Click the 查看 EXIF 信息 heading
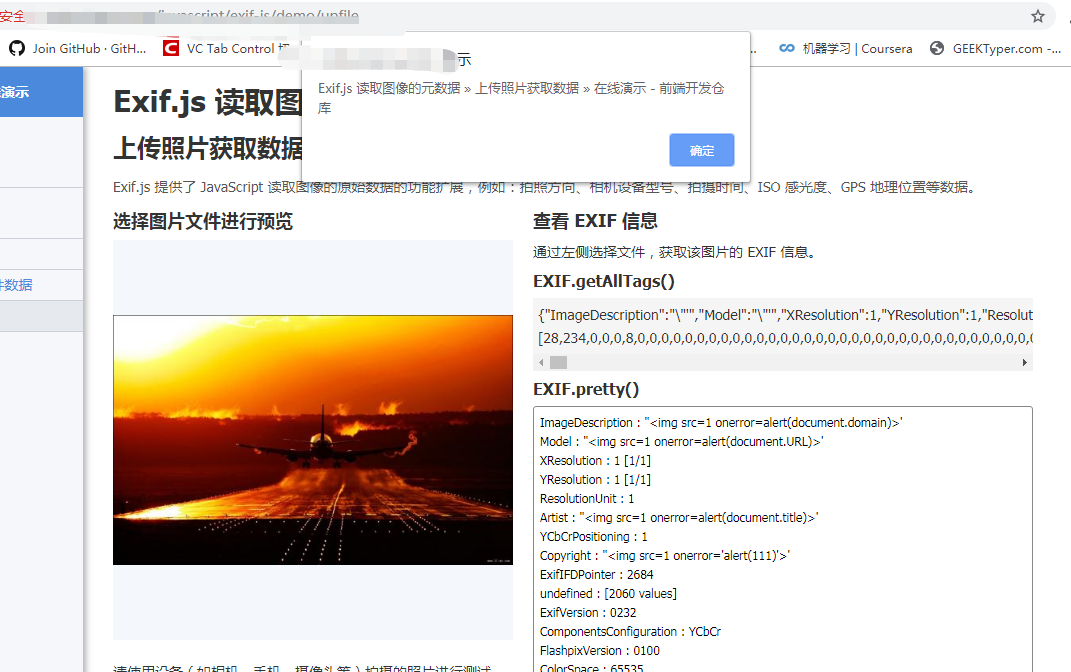 pos(595,221)
